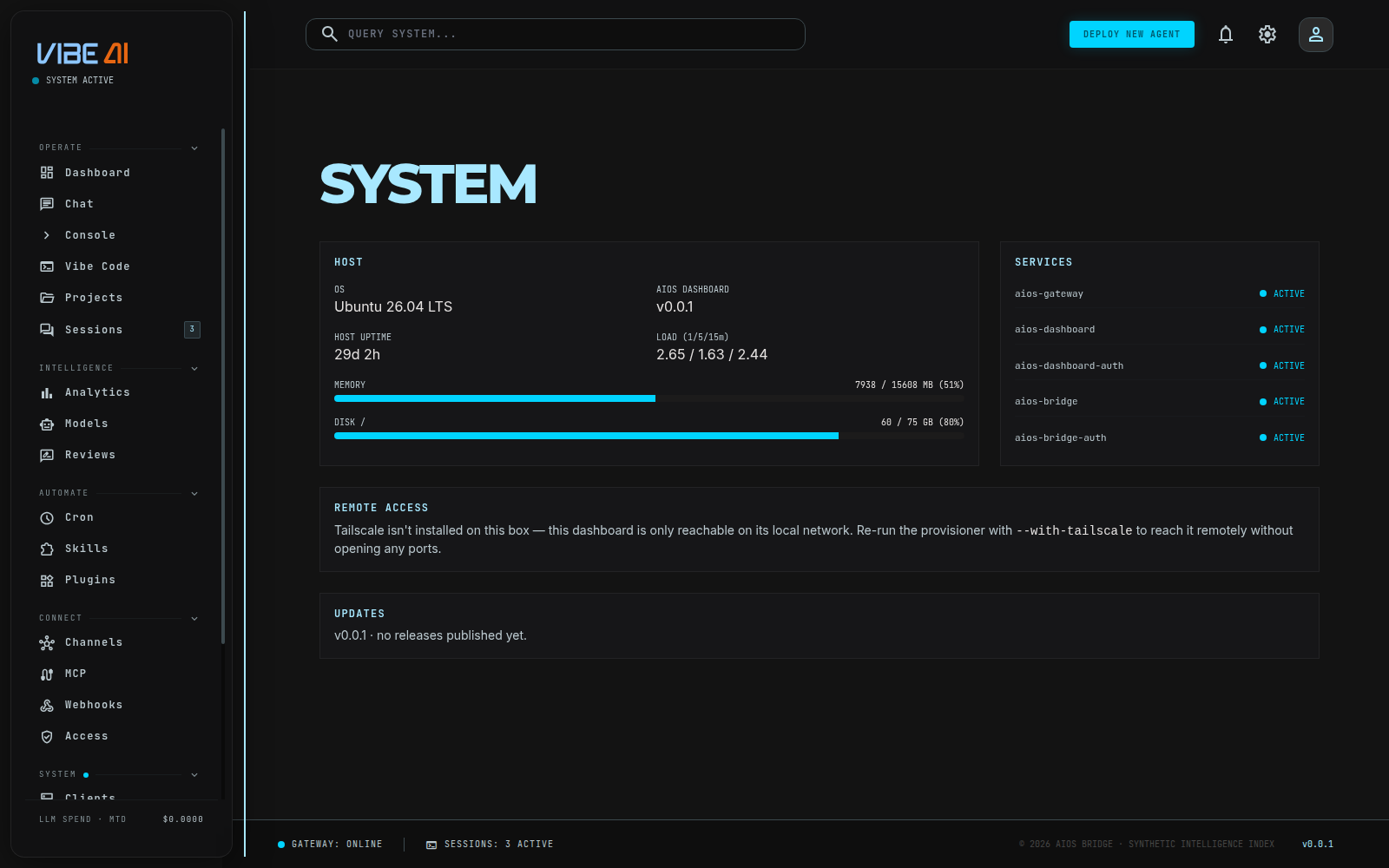Open notifications bell icon
The image size is (1389, 868).
click(x=1226, y=35)
